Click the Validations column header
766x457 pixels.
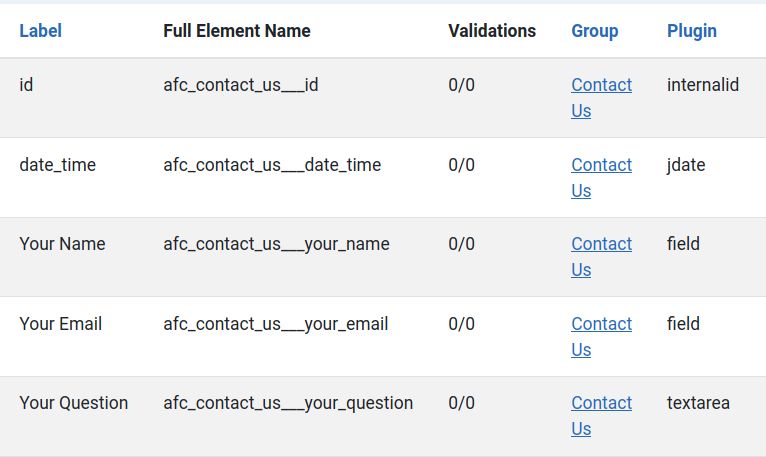(492, 31)
